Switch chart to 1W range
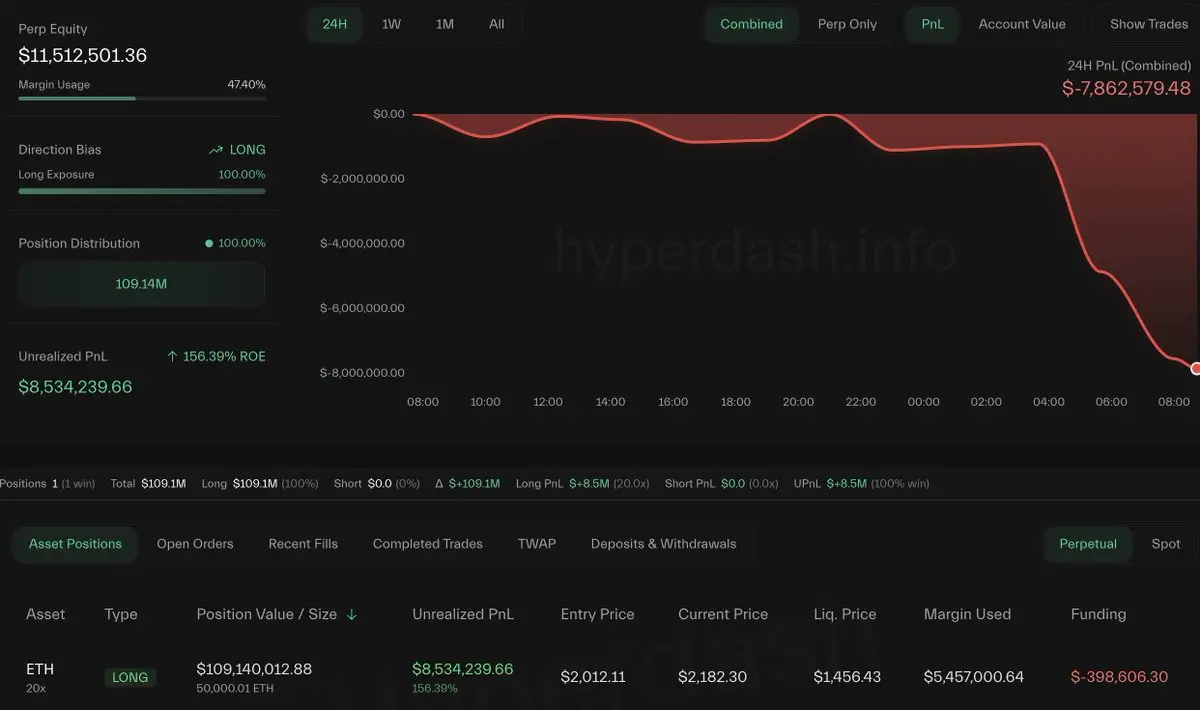The height and width of the screenshot is (710, 1200). click(391, 24)
